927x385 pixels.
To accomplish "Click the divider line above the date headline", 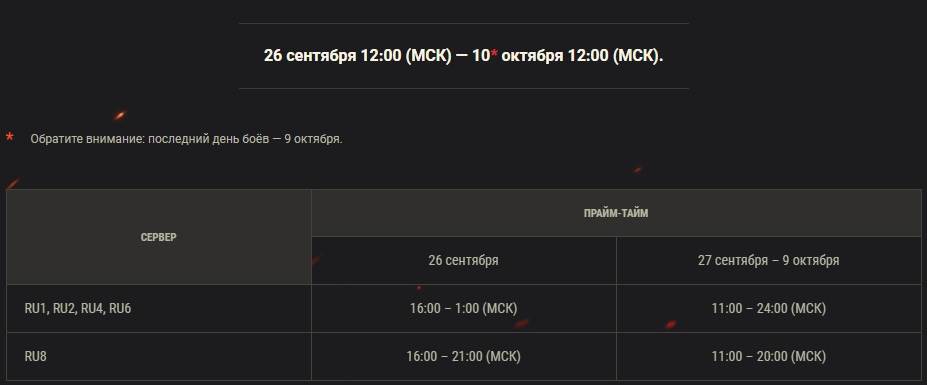I will pos(464,24).
